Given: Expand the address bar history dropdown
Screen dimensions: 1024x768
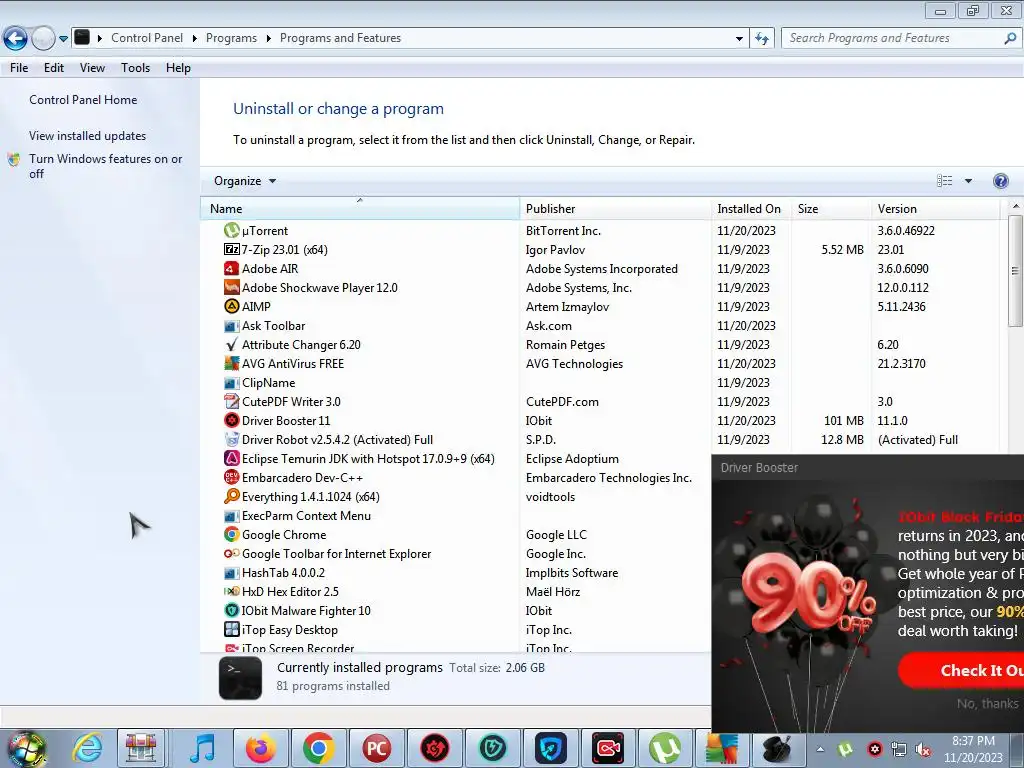Looking at the screenshot, I should (x=739, y=39).
